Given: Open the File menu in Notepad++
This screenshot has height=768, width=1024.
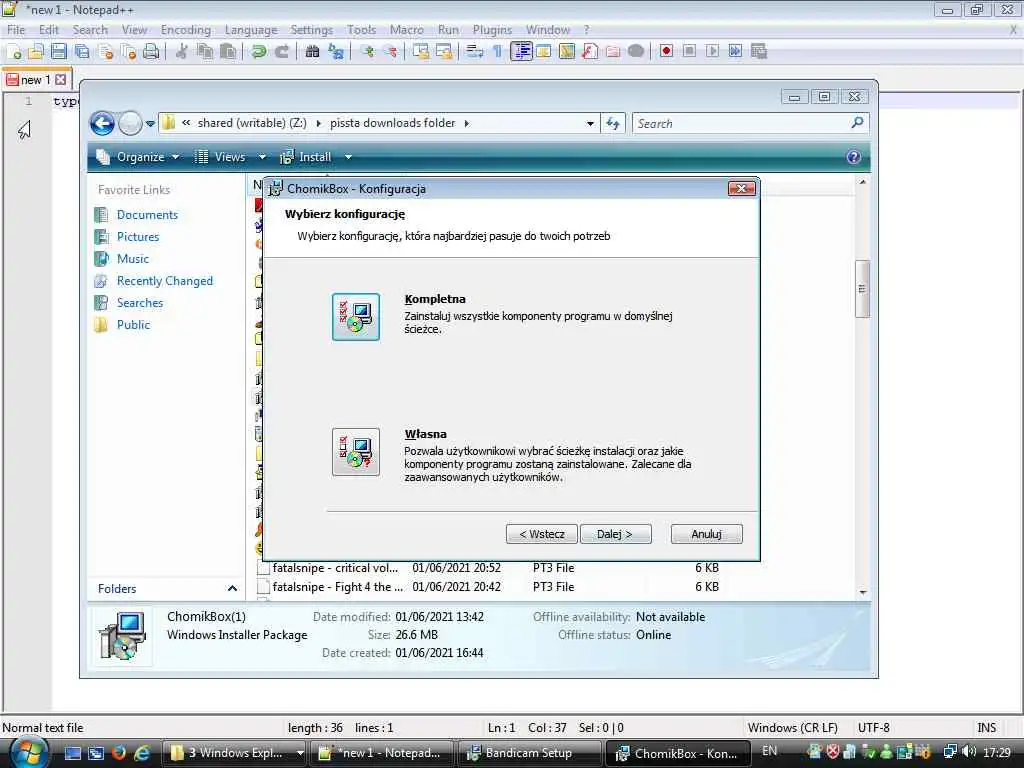Looking at the screenshot, I should tap(16, 30).
